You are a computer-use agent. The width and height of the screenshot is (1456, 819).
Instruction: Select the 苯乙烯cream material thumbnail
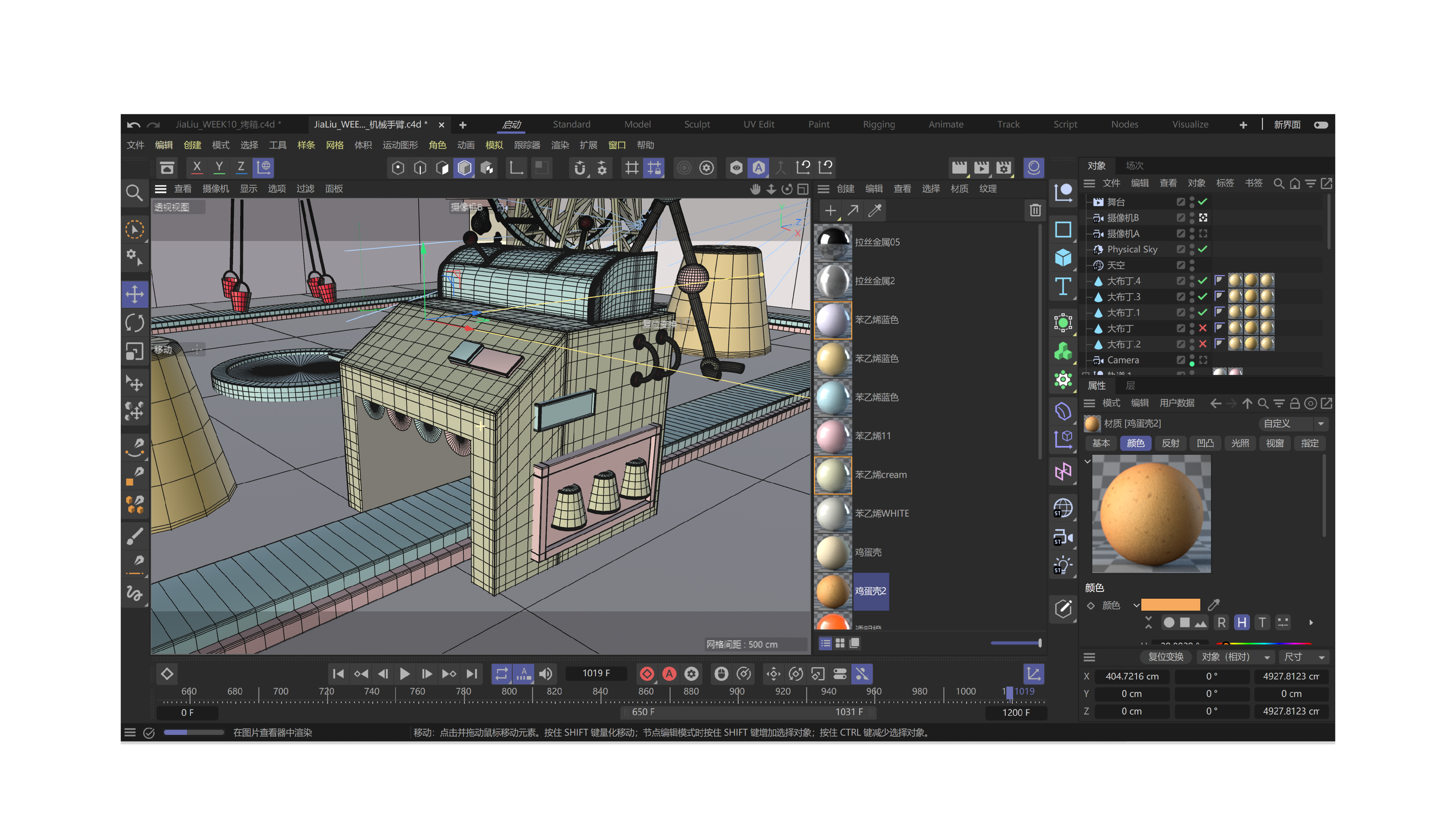click(x=832, y=475)
